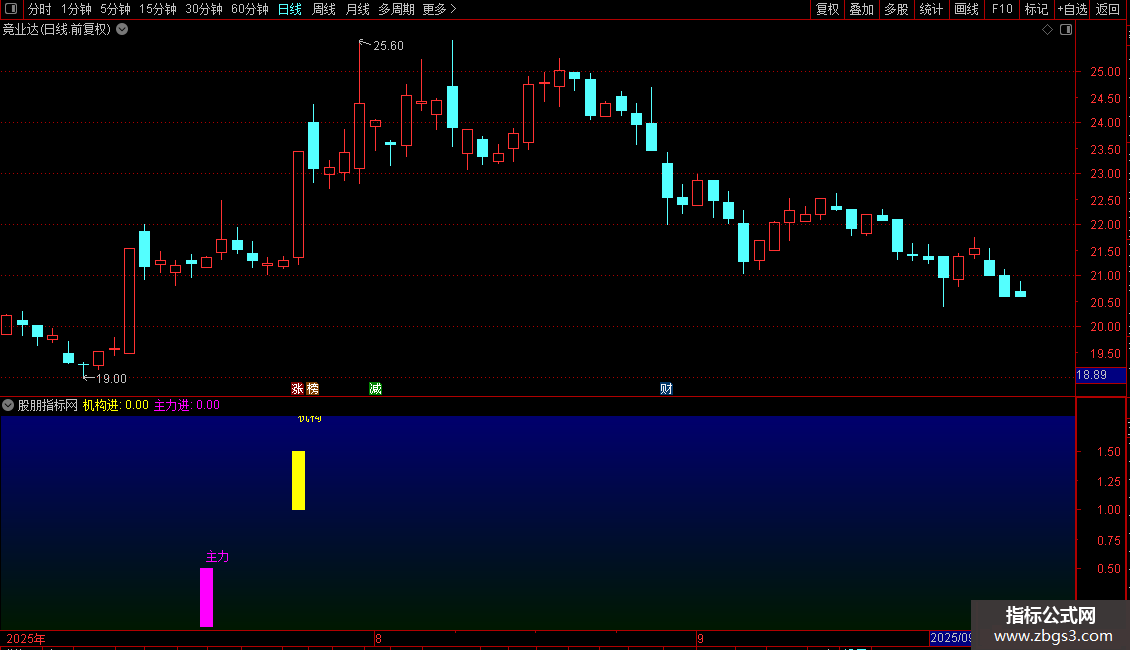
Task: Open dropdown next to 竞业达 chart title
Action: (x=123, y=30)
